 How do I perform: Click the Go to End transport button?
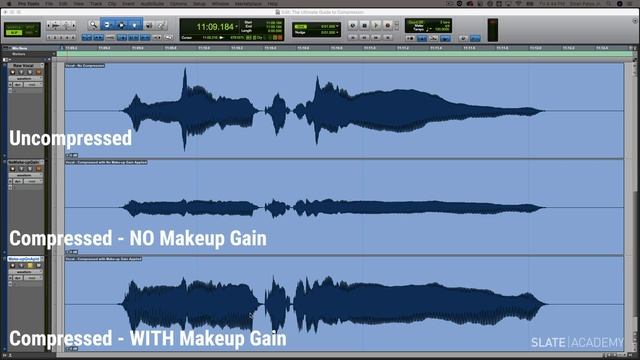[x=388, y=38]
